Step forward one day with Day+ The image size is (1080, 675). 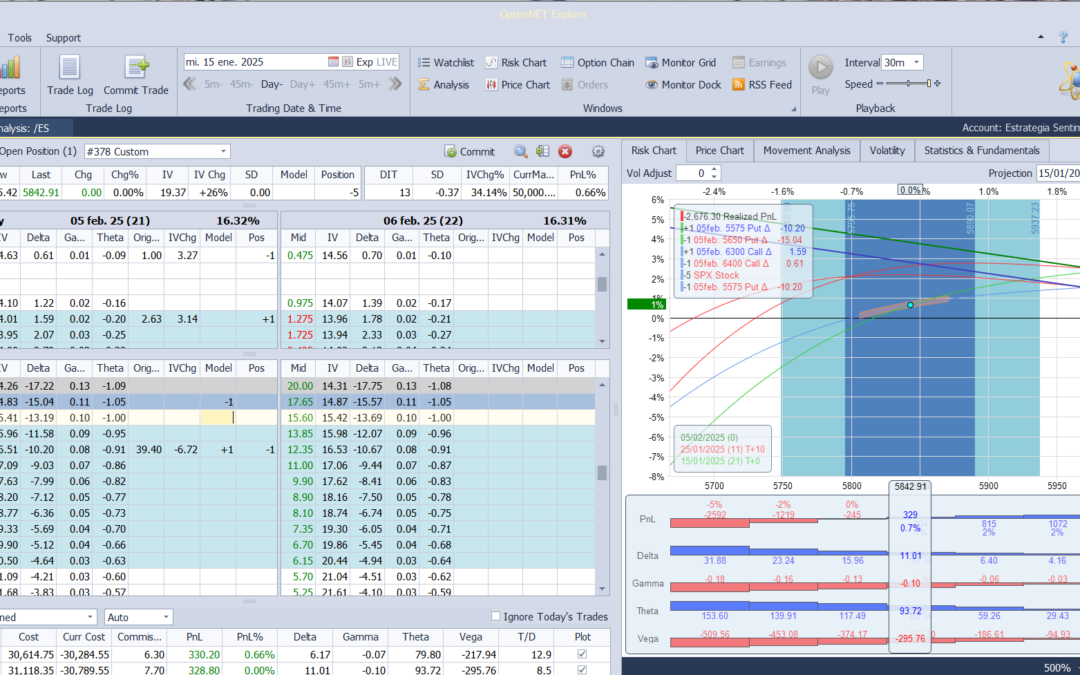302,85
